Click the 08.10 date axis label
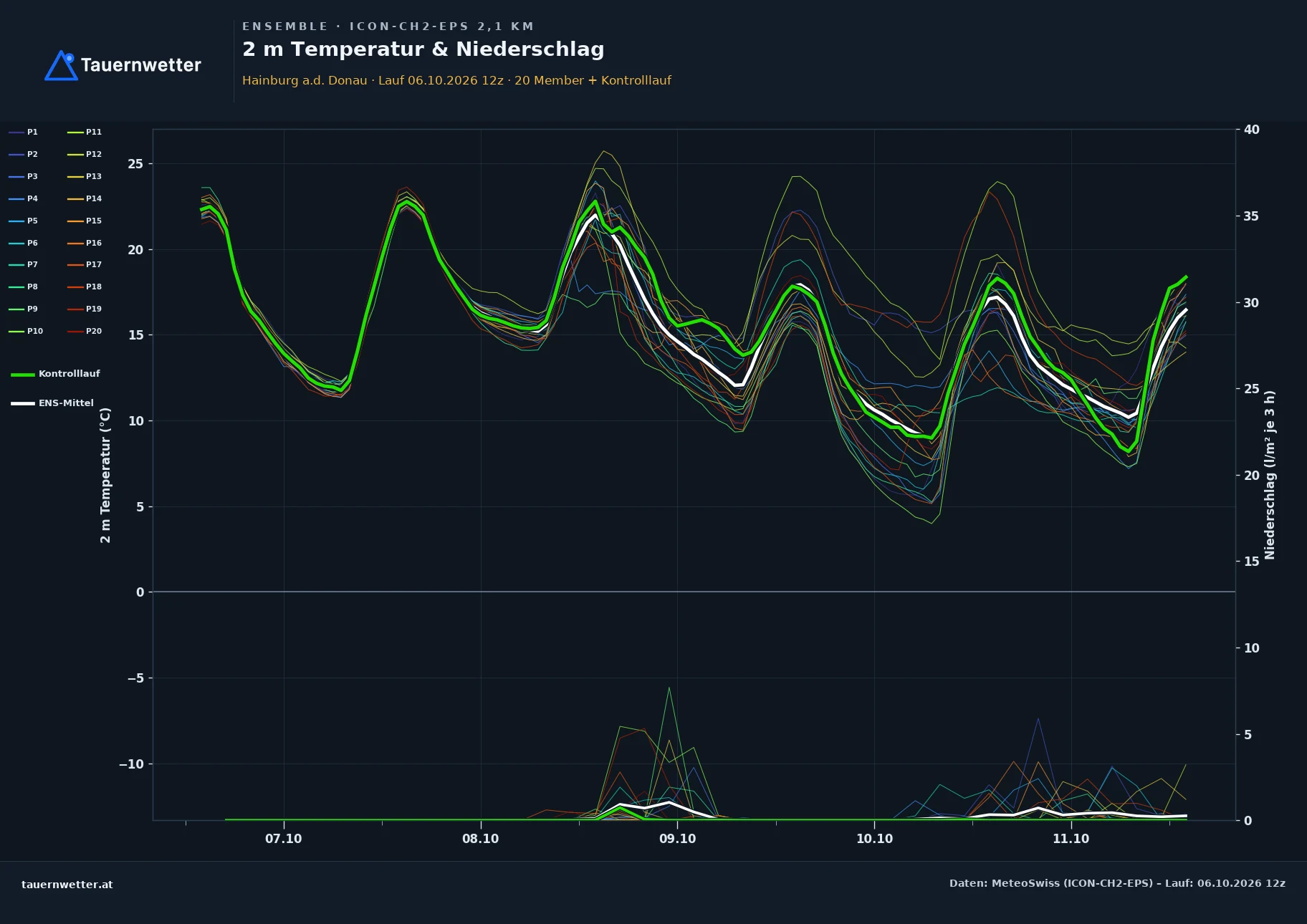The height and width of the screenshot is (924, 1307). pyautogui.click(x=480, y=839)
